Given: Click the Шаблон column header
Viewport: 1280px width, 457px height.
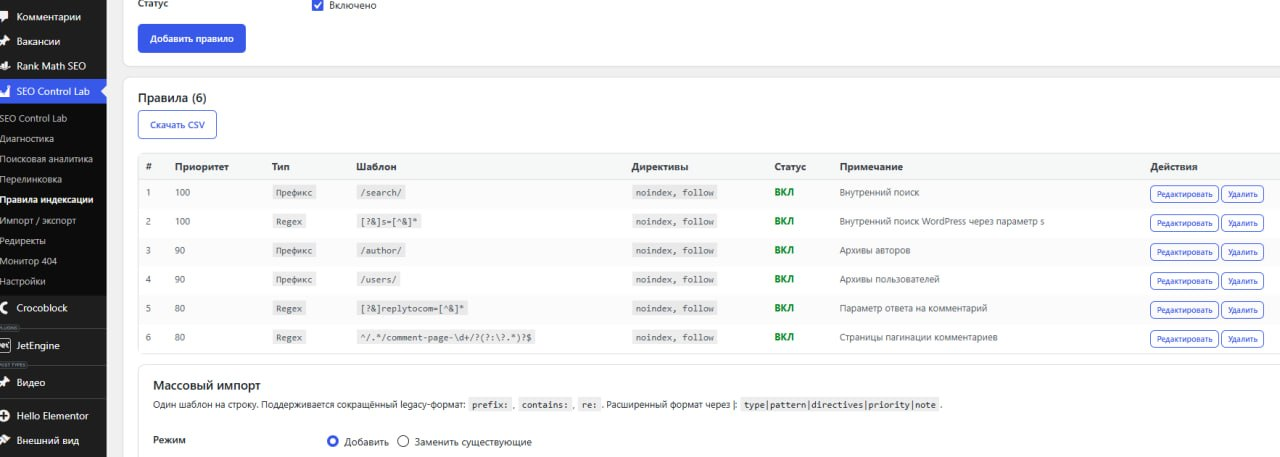Looking at the screenshot, I should (376, 167).
